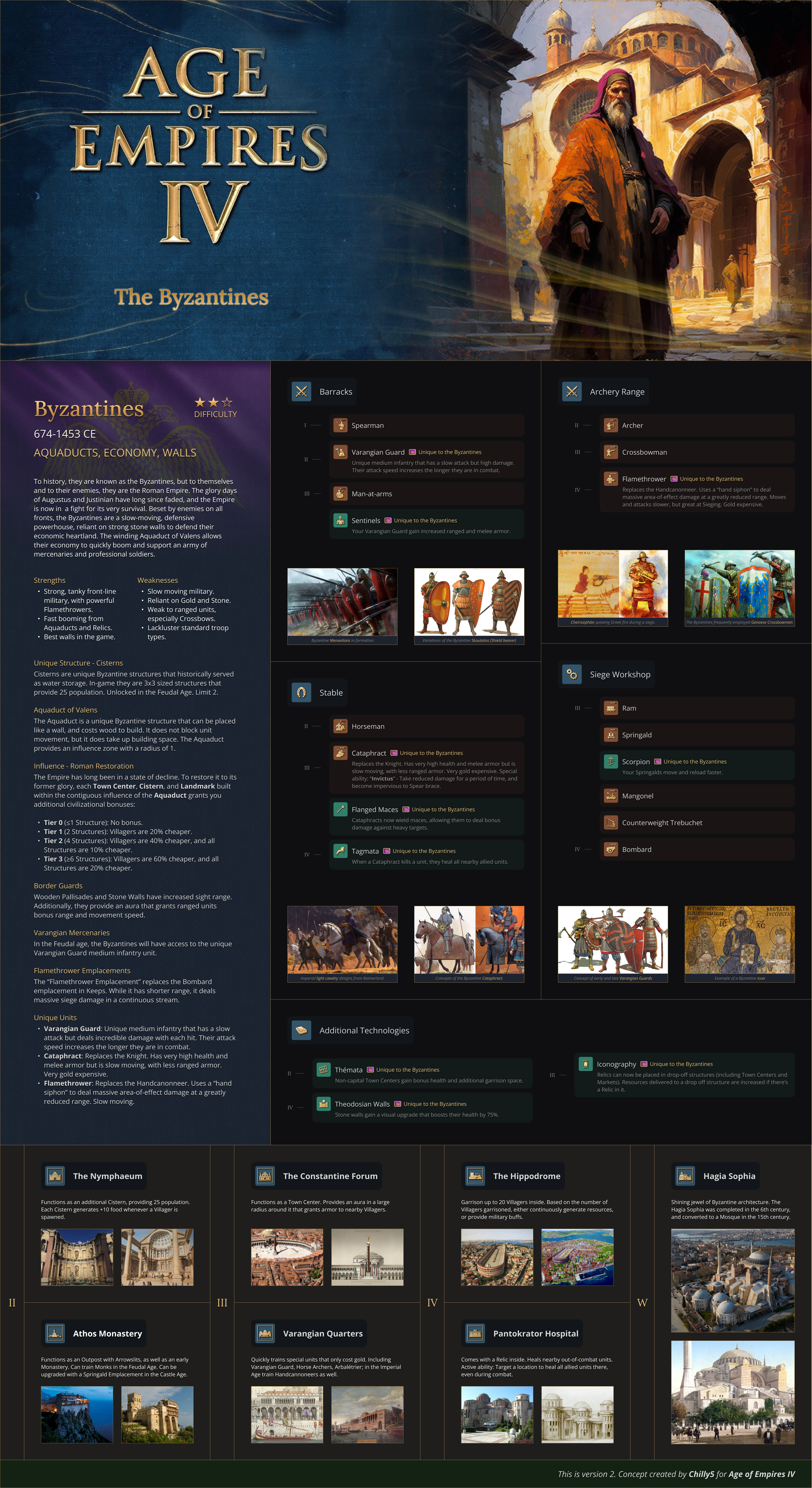Click the Siege Workshop gears icon
The height and width of the screenshot is (1488, 812).
point(572,674)
